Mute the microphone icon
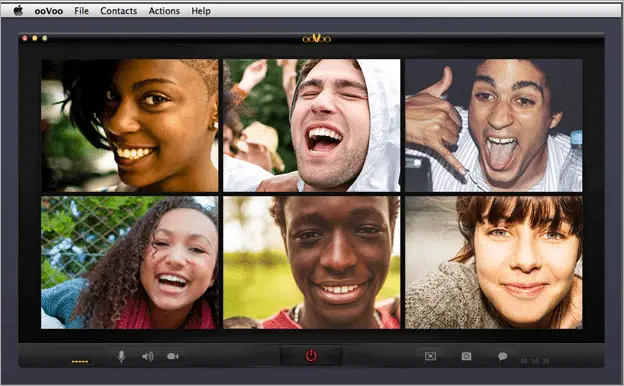This screenshot has width=624, height=386. pos(122,356)
